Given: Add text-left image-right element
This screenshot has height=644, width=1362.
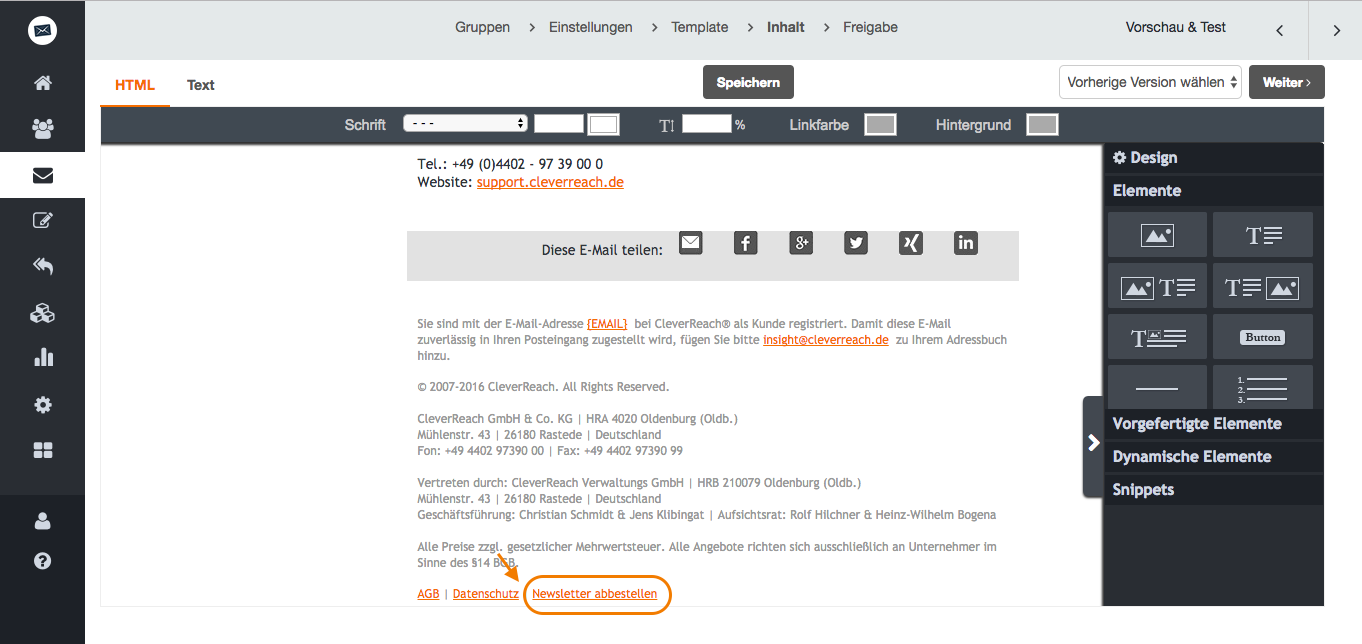Looking at the screenshot, I should click(x=1263, y=287).
